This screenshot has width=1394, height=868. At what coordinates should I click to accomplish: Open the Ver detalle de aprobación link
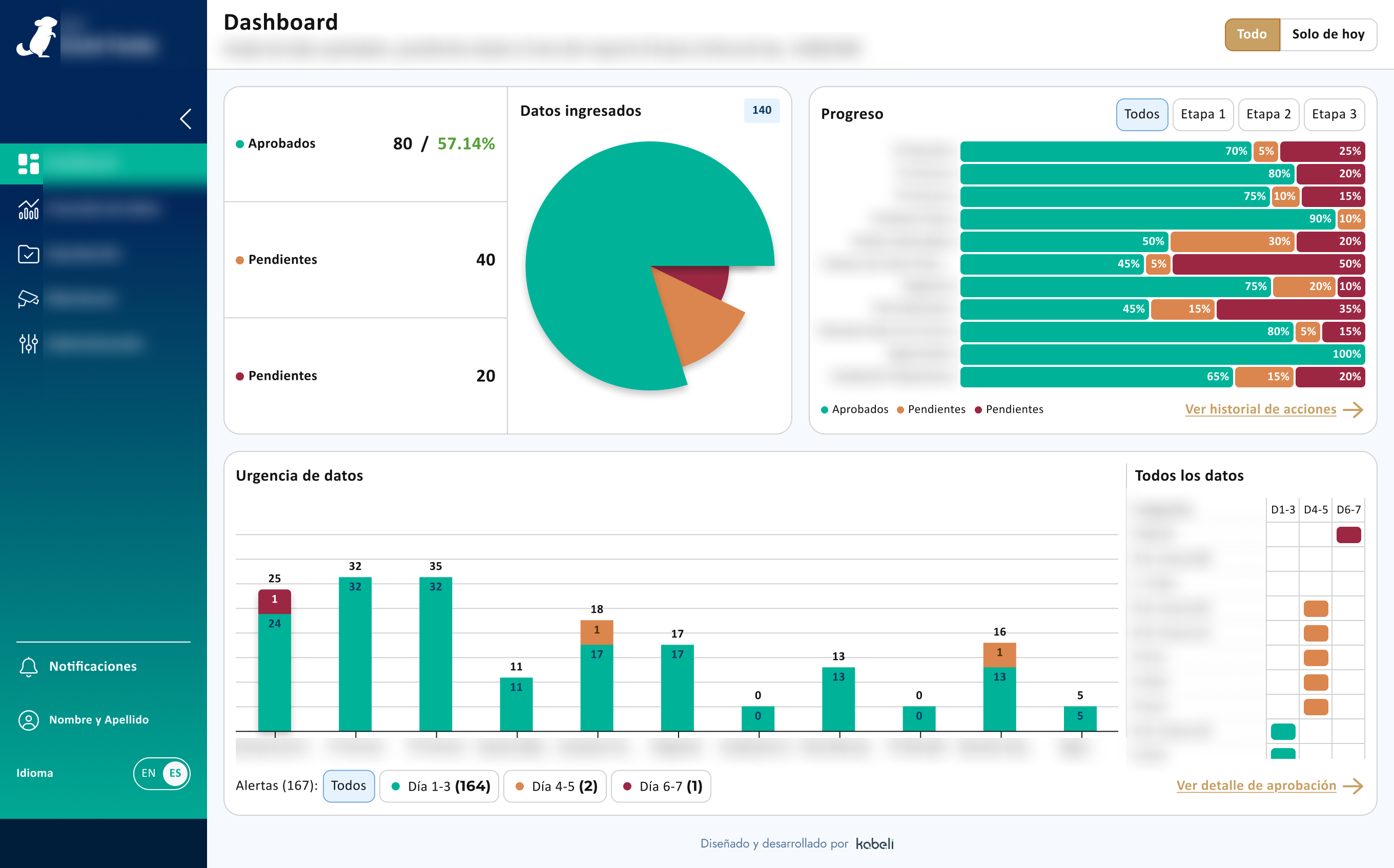pos(1256,786)
